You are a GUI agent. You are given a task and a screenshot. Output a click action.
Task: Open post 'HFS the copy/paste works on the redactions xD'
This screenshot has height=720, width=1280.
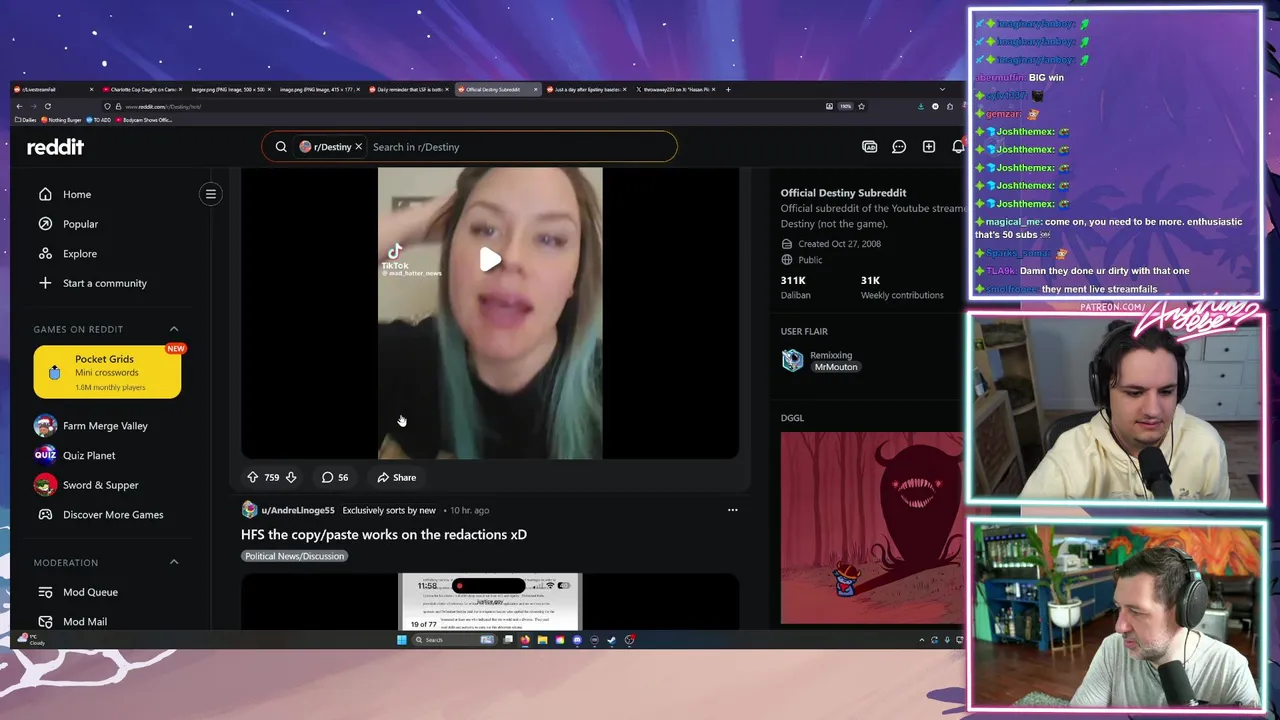click(x=384, y=535)
